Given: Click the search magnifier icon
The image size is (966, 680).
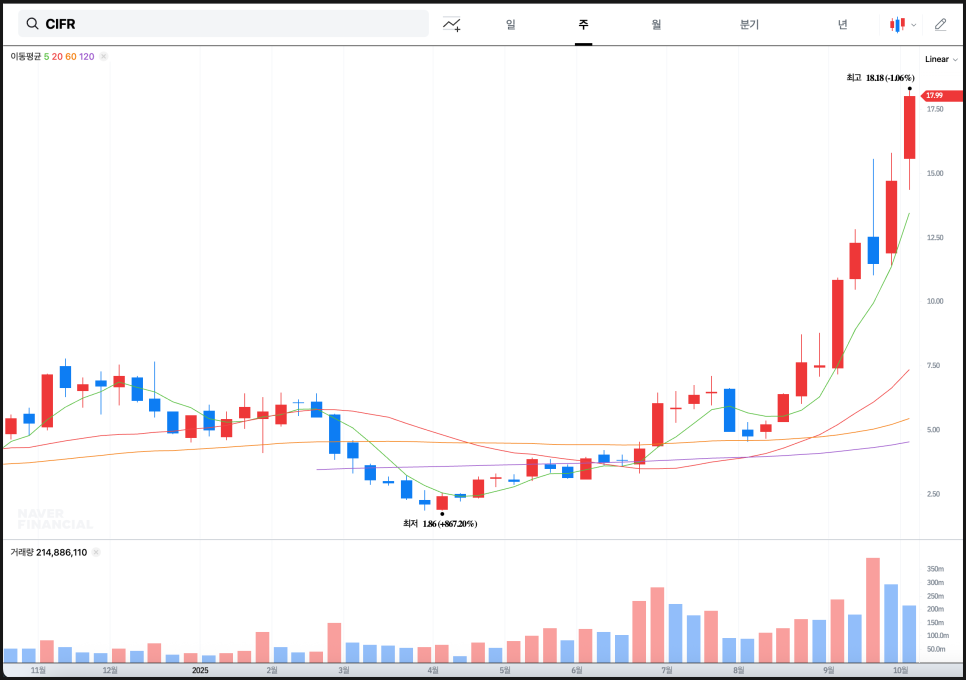Looking at the screenshot, I should click(33, 24).
